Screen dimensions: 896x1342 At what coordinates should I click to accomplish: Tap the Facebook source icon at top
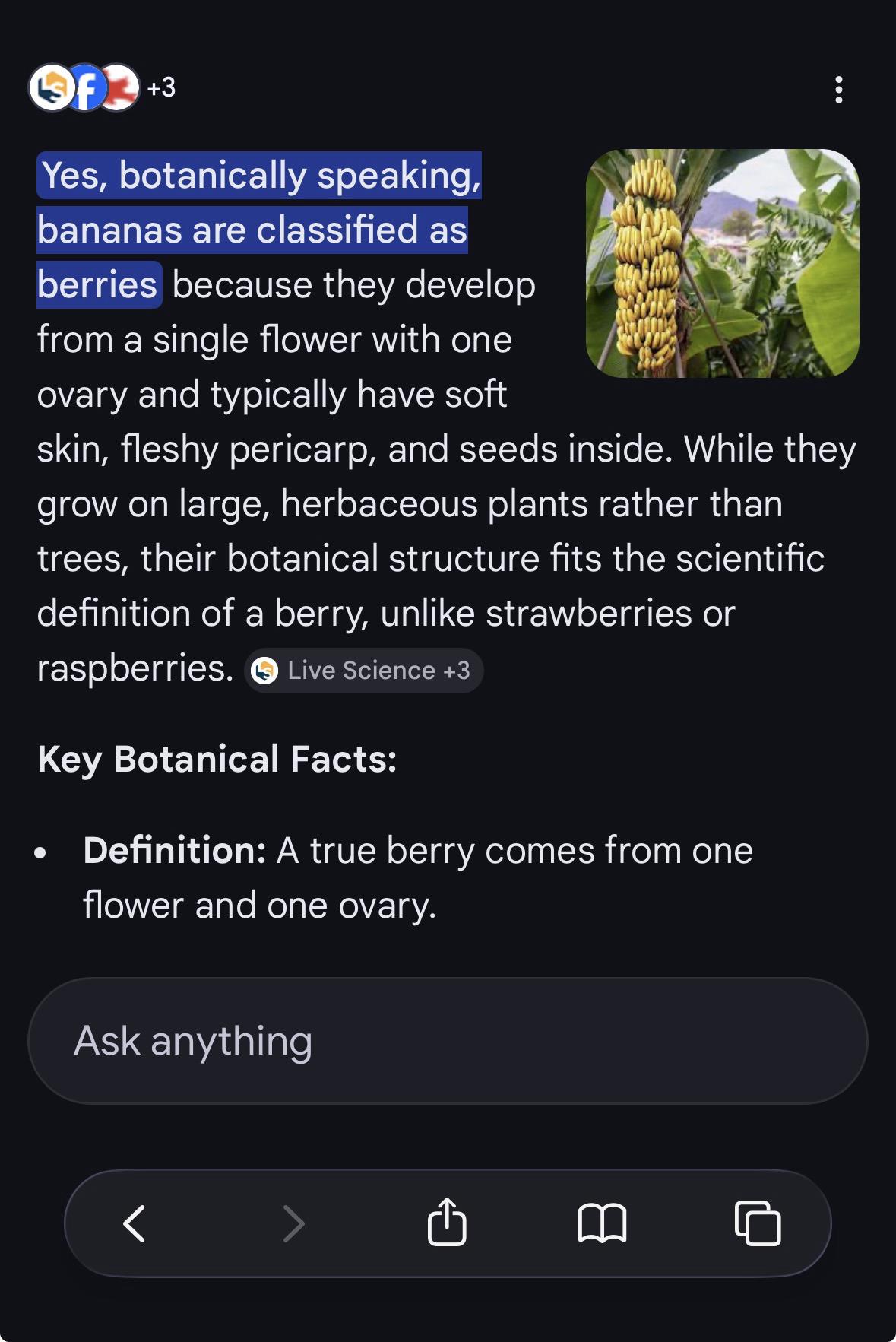tap(86, 89)
